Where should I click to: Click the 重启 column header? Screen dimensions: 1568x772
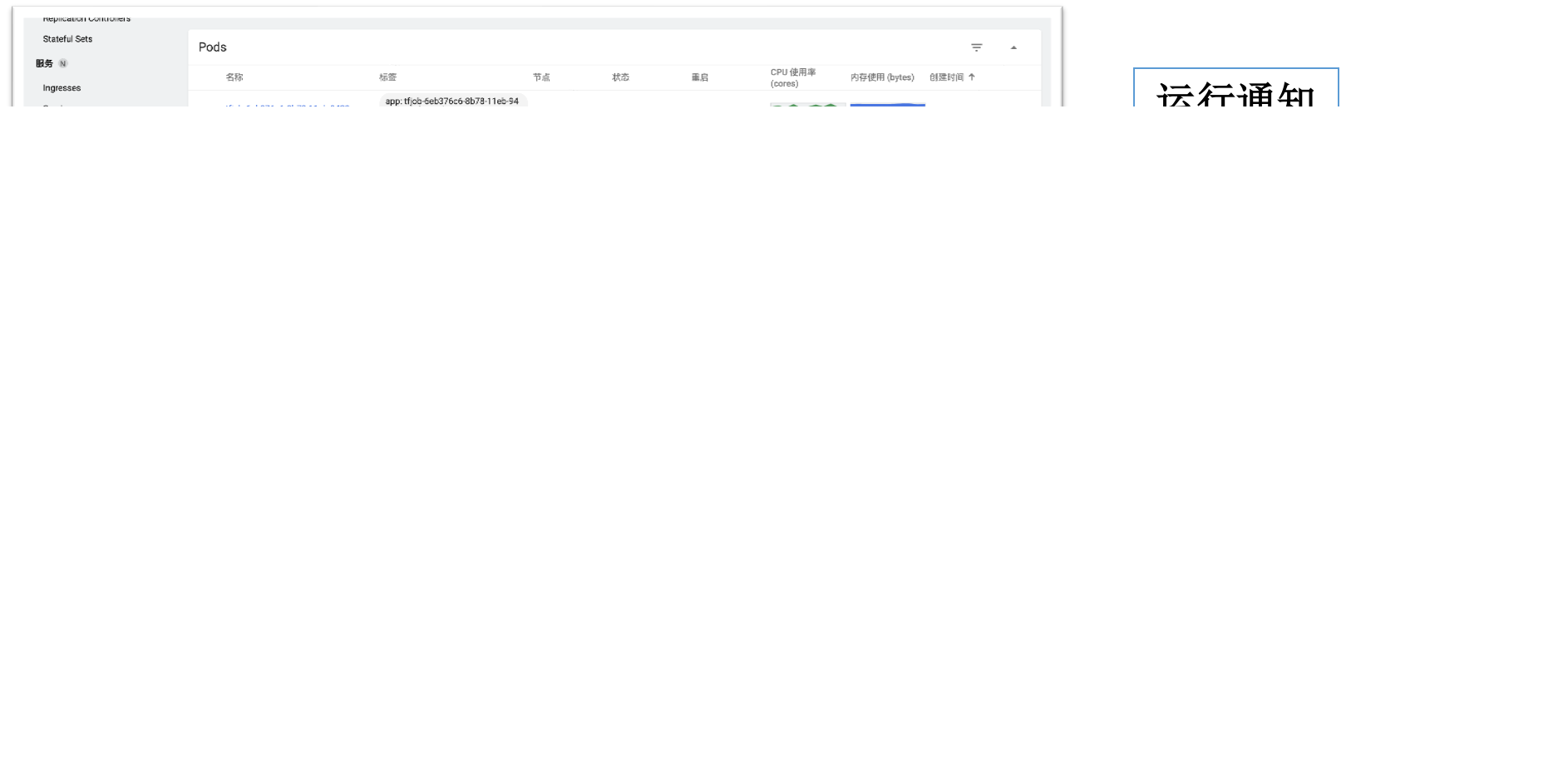pos(700,77)
